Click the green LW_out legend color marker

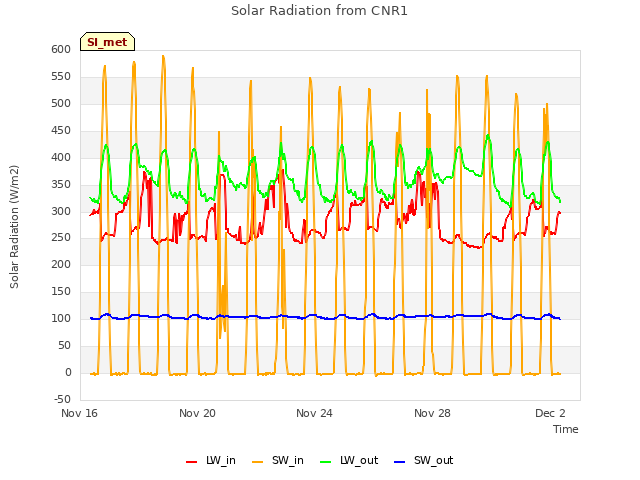[x=326, y=462]
